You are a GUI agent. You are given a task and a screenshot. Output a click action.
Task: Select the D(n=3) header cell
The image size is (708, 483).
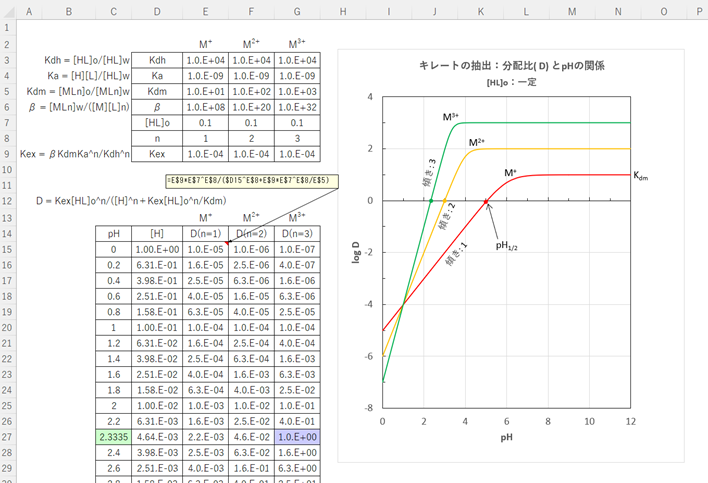tap(297, 233)
